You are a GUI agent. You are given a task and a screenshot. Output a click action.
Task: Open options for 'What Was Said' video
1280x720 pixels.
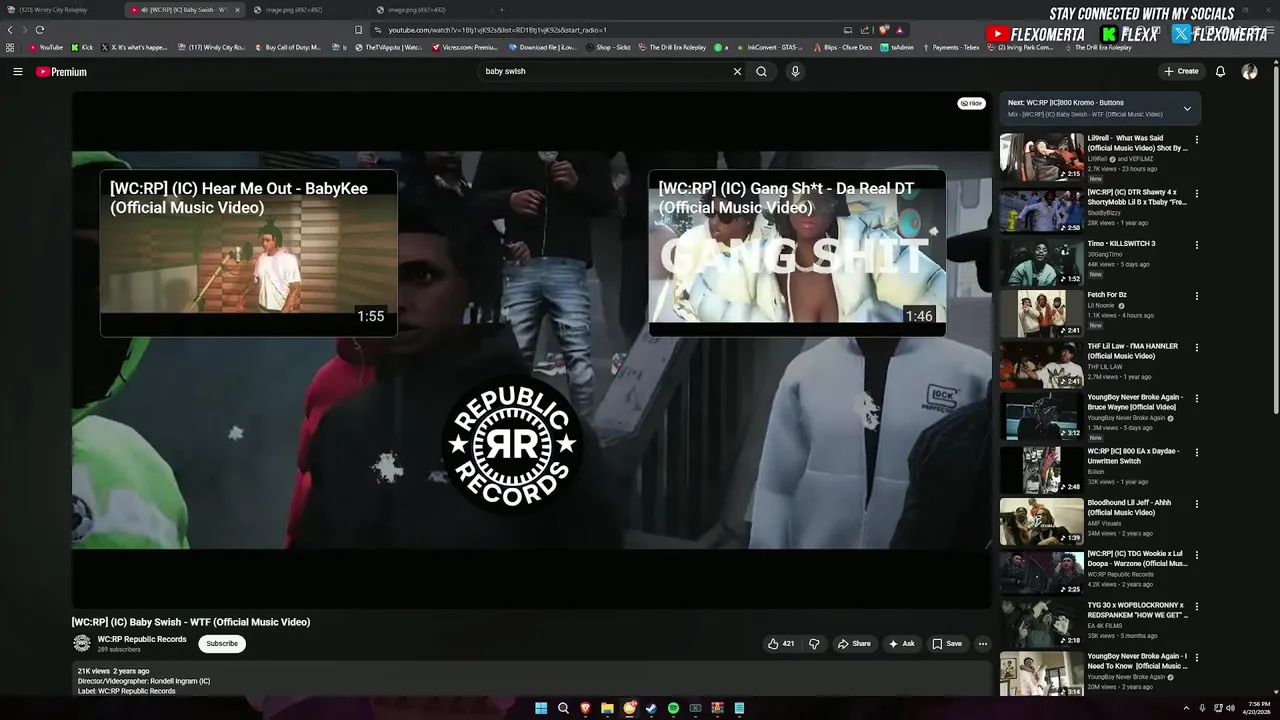[1196, 140]
